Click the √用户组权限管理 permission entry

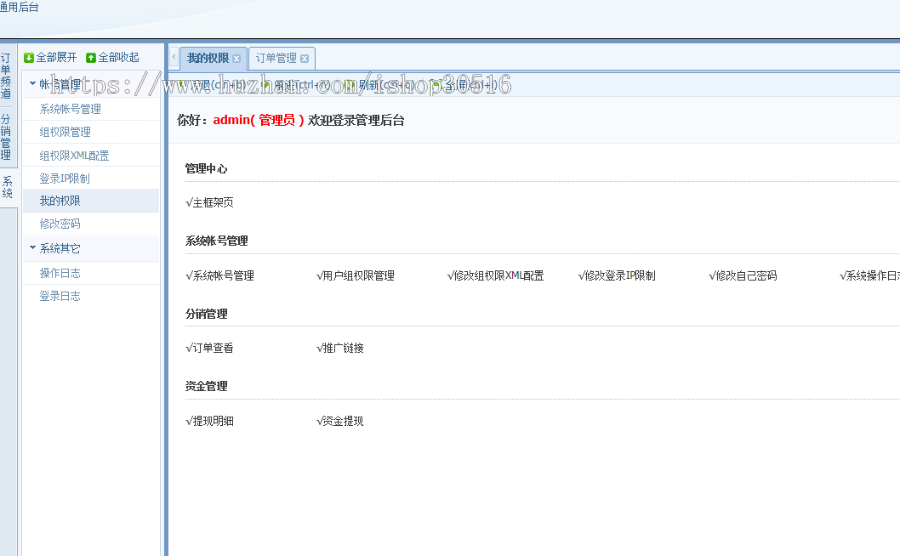point(355,276)
